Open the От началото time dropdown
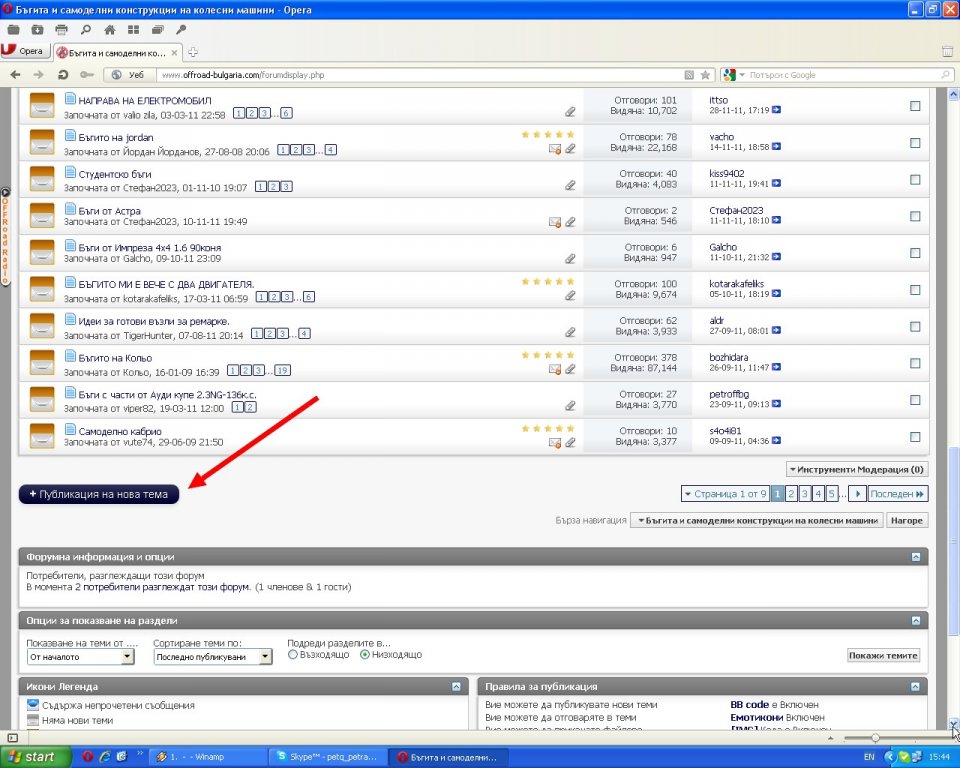960x768 pixels. [80, 657]
